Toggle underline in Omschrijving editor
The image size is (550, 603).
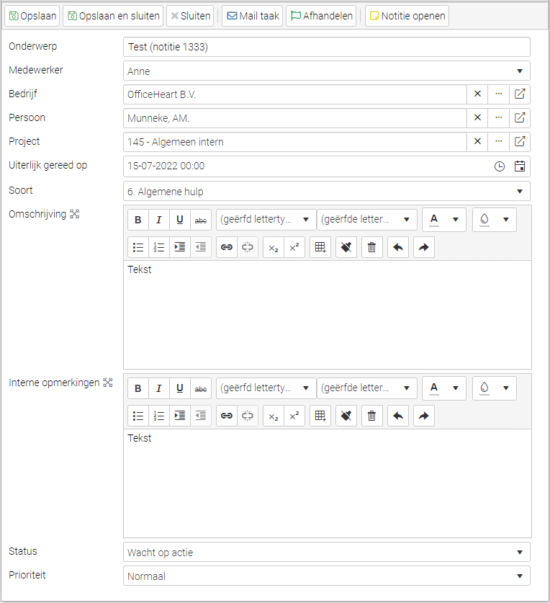[x=180, y=220]
